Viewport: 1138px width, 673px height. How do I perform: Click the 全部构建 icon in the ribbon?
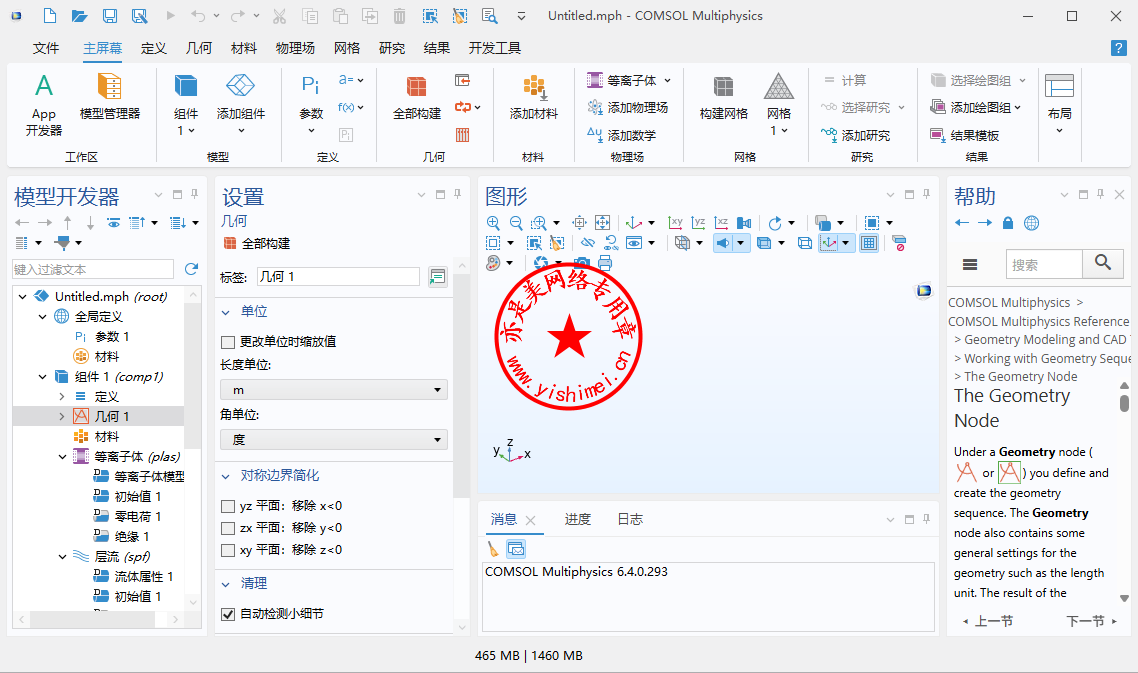click(x=416, y=95)
